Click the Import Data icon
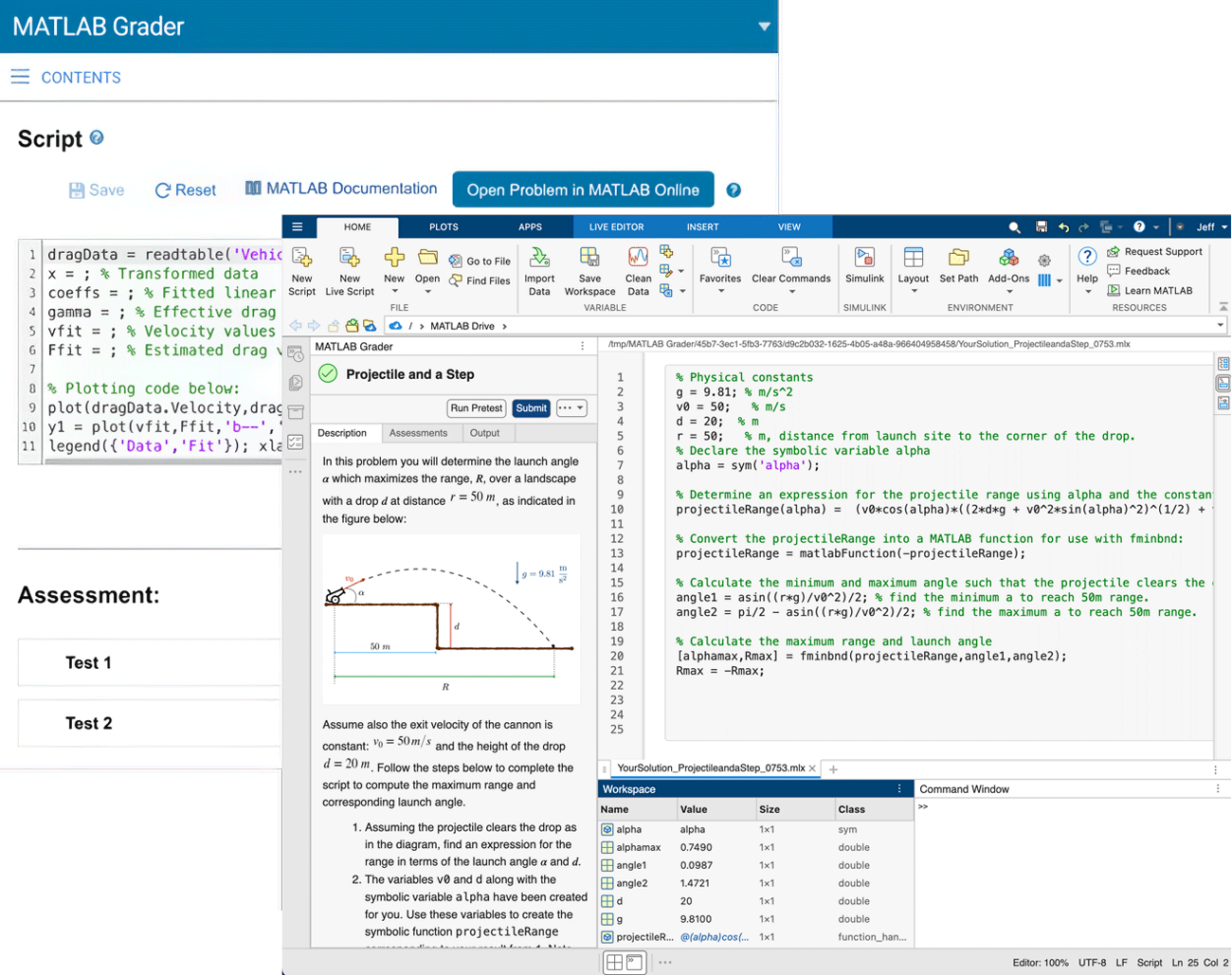Viewport: 1232px width, 975px height. pos(539,259)
